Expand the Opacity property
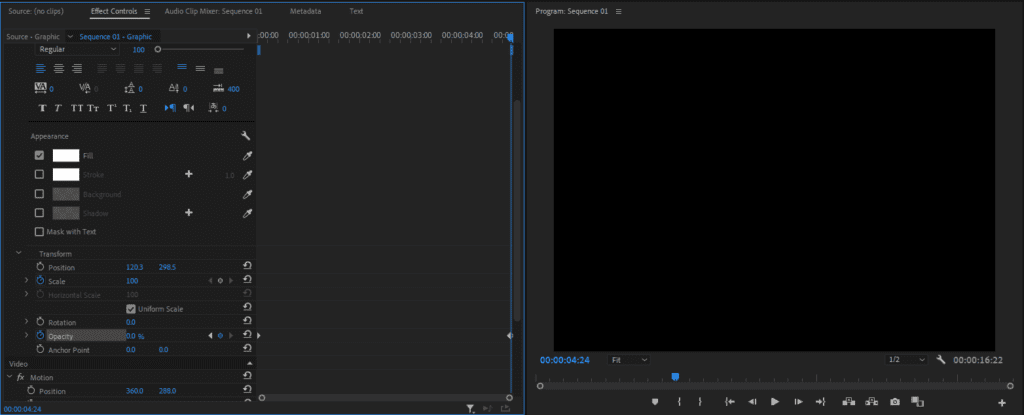Image resolution: width=1024 pixels, height=415 pixels. (26, 335)
